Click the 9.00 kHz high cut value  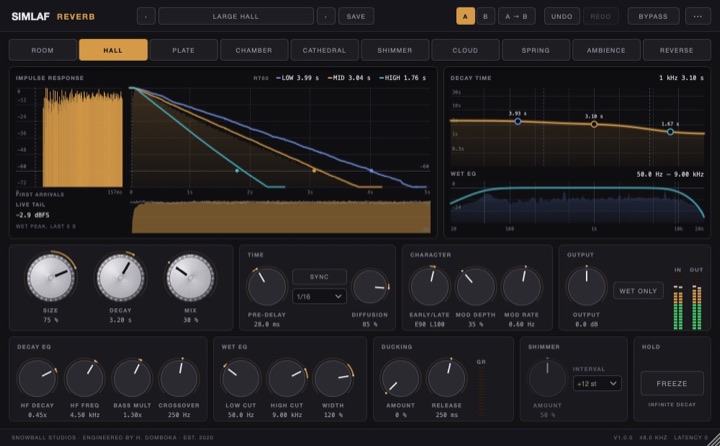287,415
